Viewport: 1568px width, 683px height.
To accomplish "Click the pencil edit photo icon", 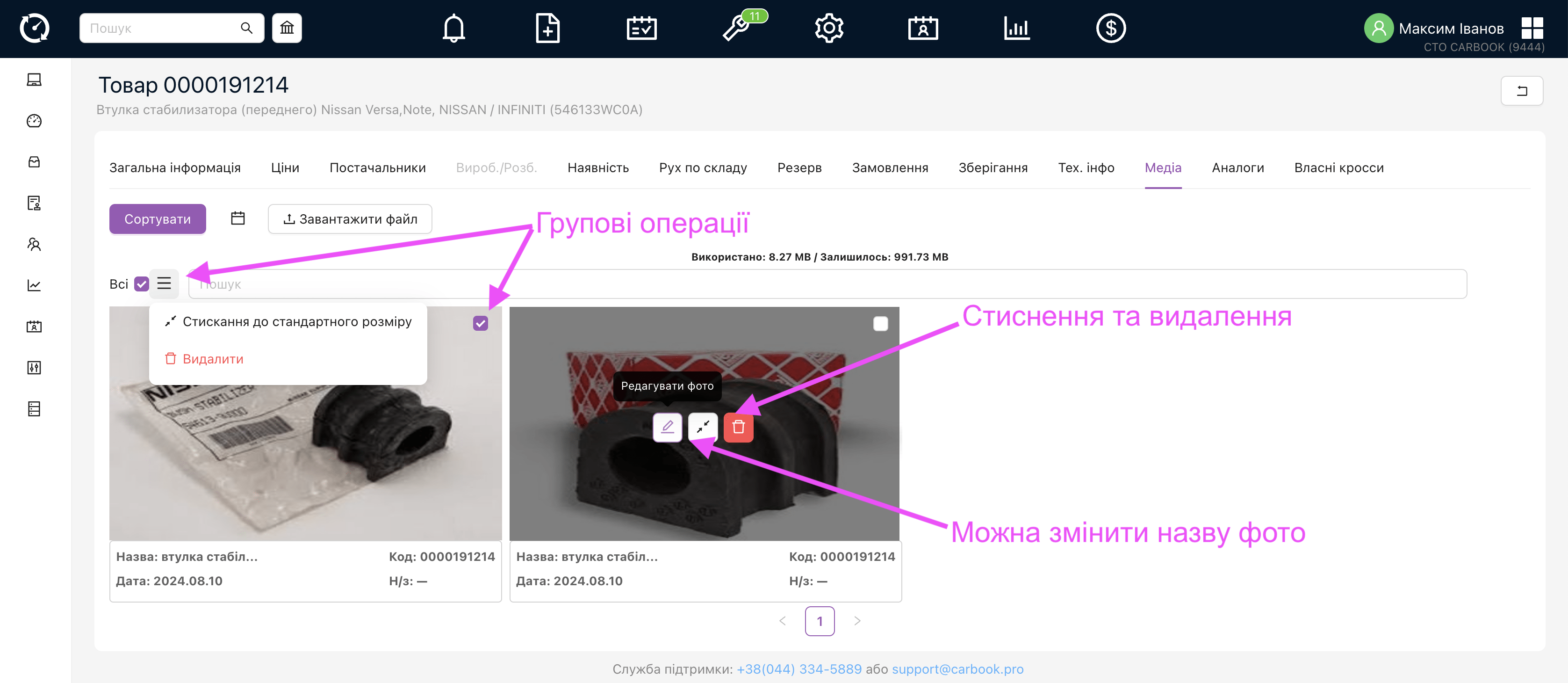I will point(667,427).
